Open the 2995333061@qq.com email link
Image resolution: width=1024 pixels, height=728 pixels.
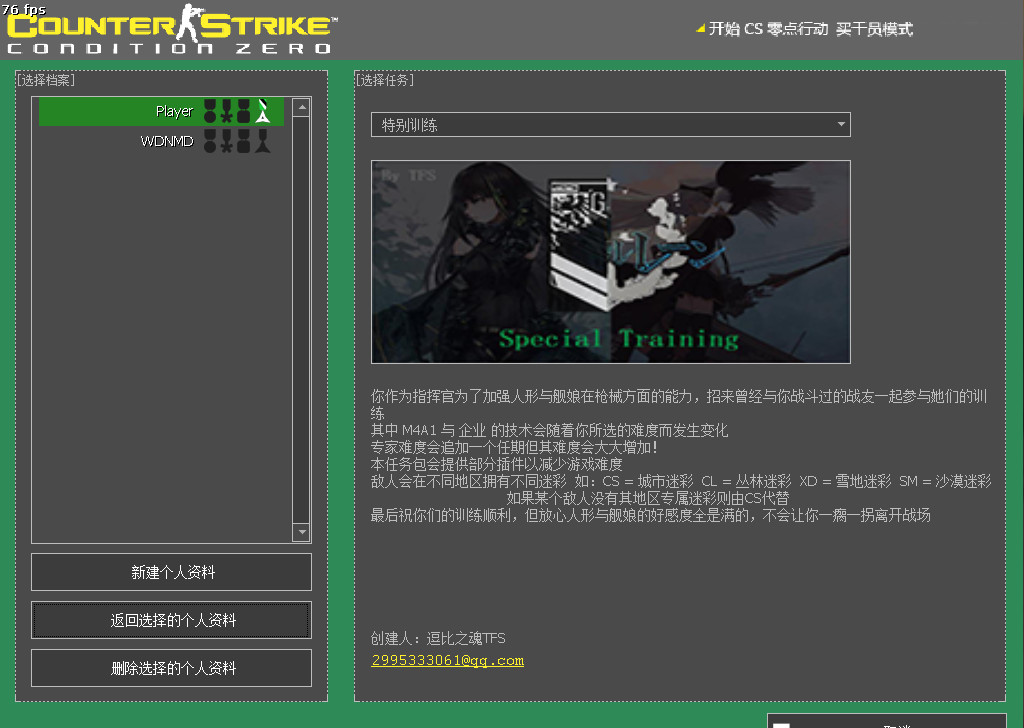pos(447,660)
